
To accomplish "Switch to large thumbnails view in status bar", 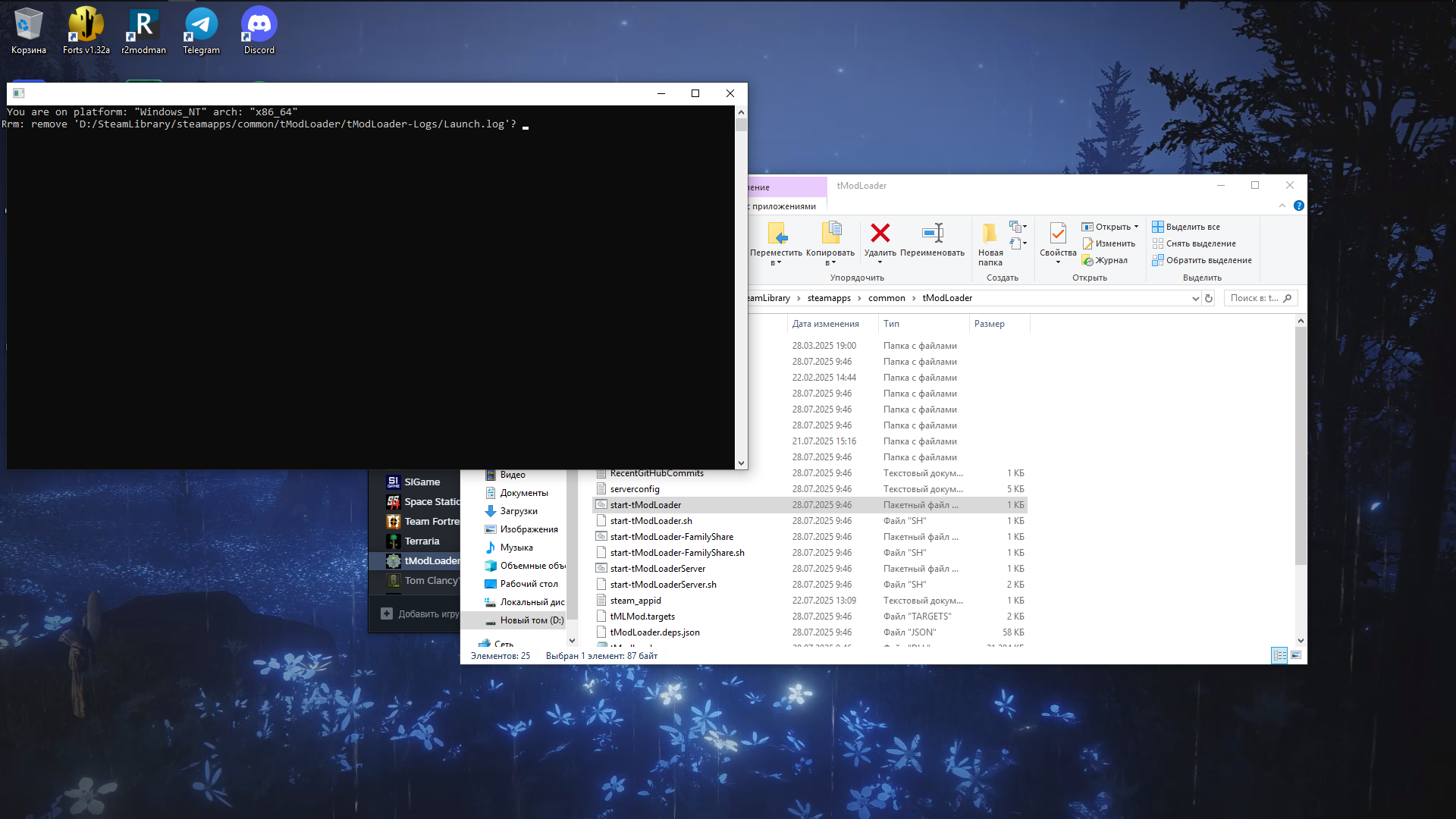I will [x=1296, y=655].
